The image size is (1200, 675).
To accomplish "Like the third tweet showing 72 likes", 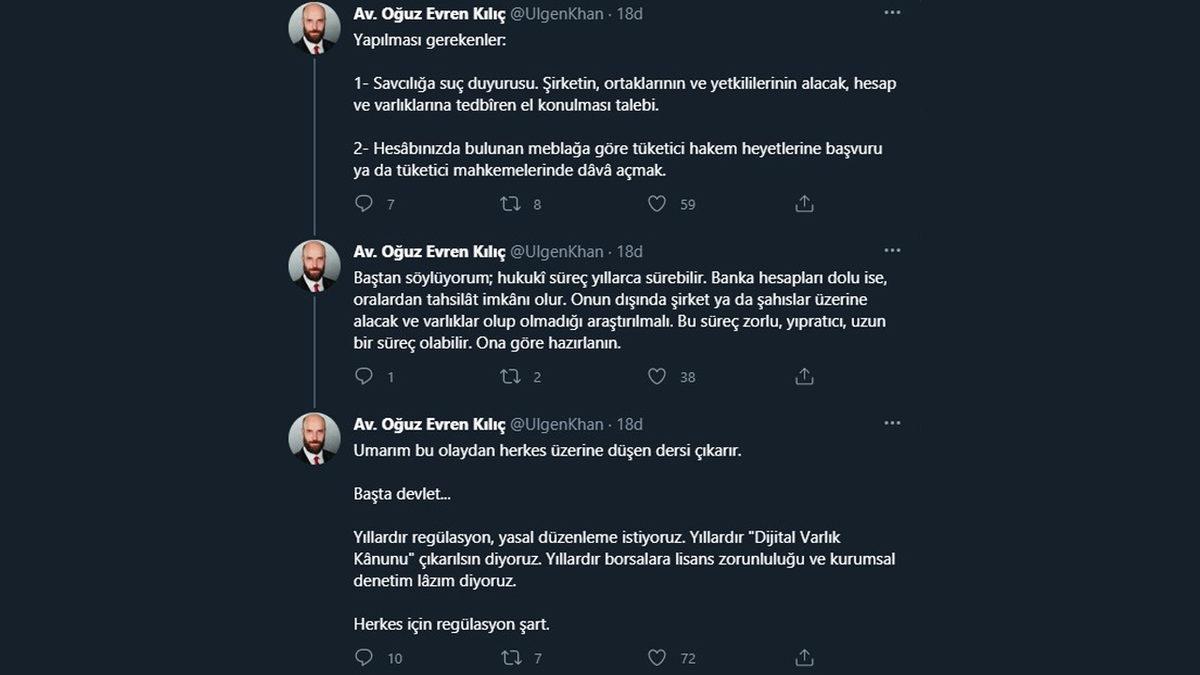I will pyautogui.click(x=656, y=657).
